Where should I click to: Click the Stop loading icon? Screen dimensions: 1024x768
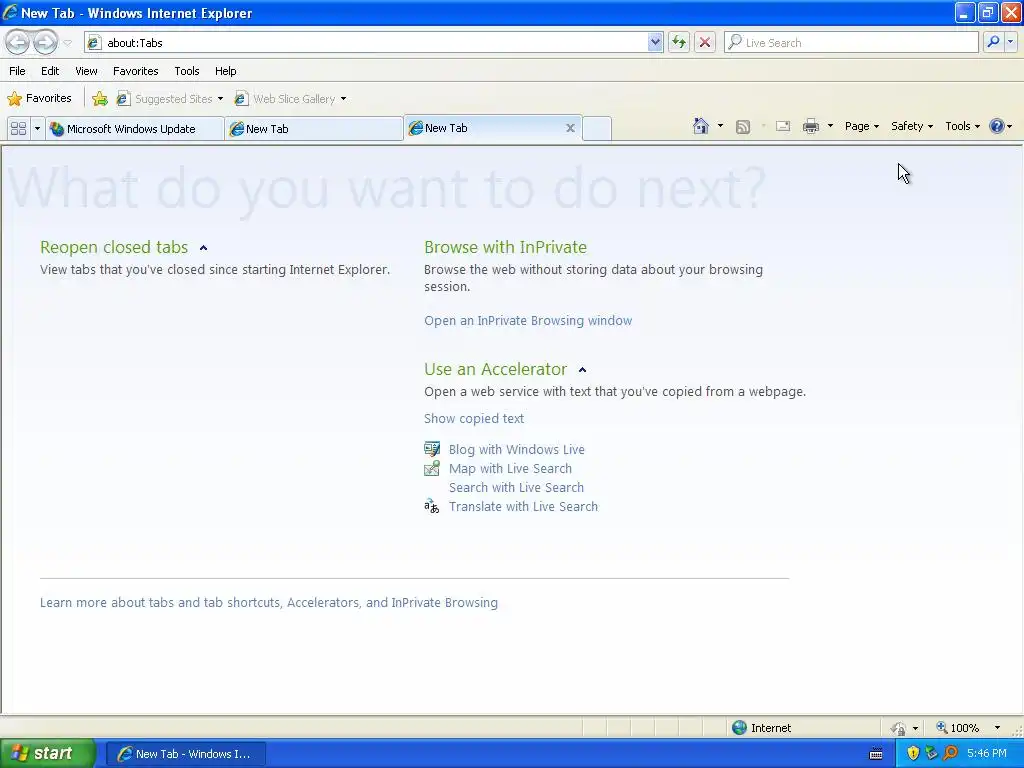pos(705,42)
